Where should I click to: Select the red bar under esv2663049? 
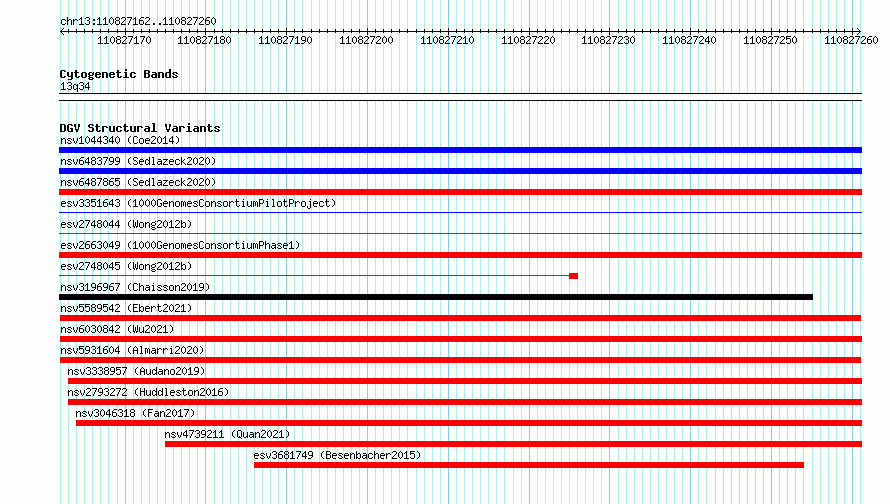click(460, 255)
